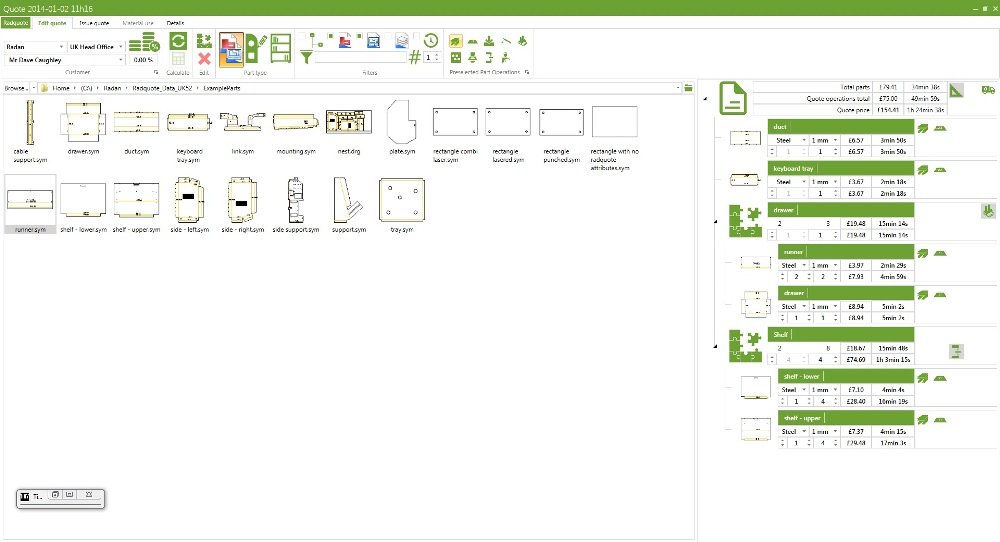Select the bookshelf part type icon

click(x=281, y=48)
